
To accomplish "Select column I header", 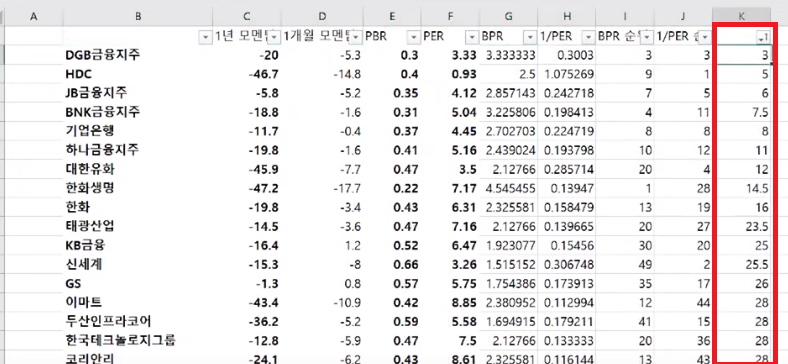I will click(625, 17).
